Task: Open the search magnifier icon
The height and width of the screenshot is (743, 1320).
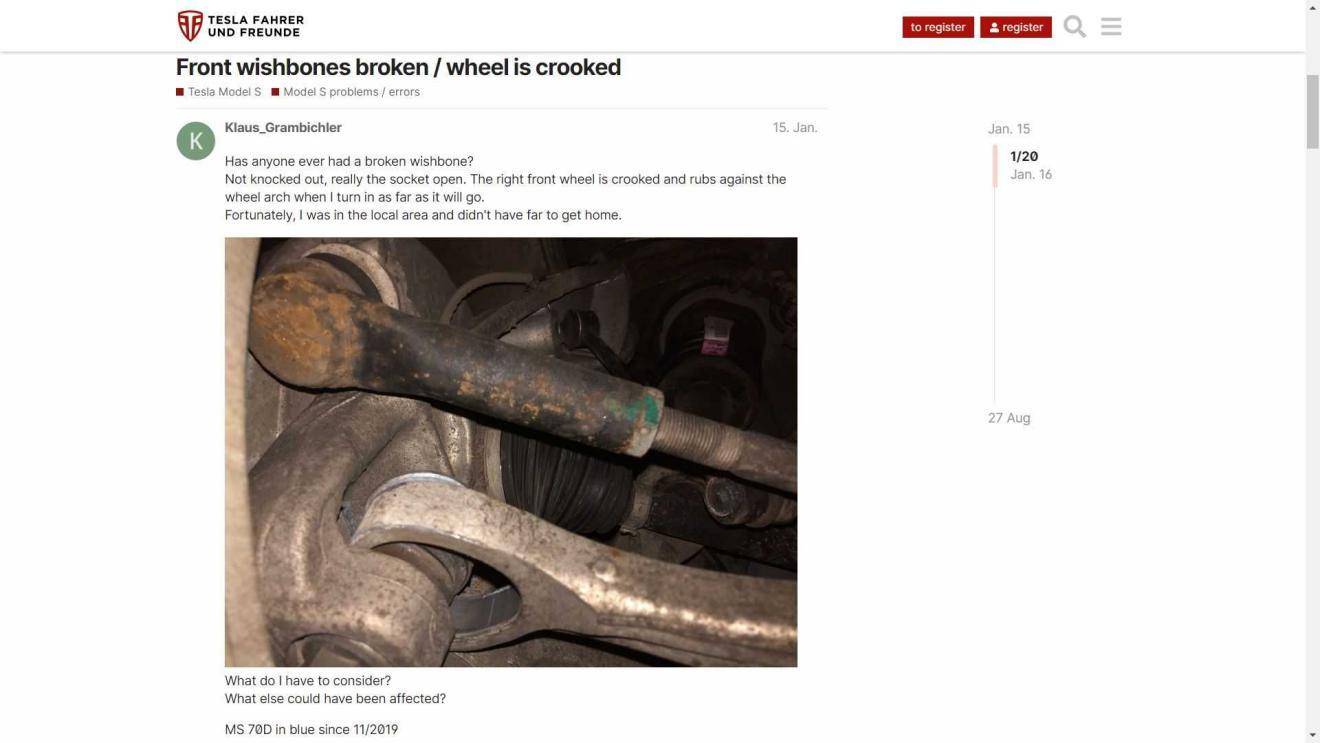Action: pos(1075,26)
